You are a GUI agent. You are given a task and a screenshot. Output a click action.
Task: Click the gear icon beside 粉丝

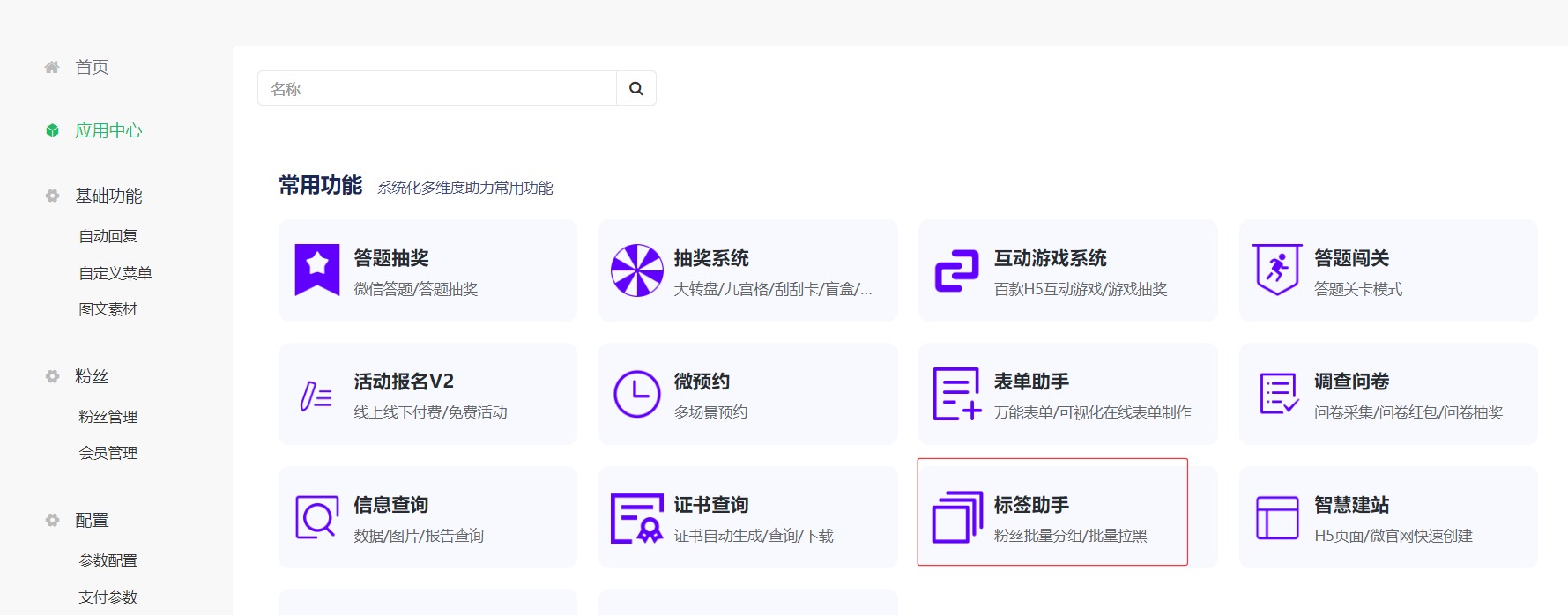coord(52,376)
